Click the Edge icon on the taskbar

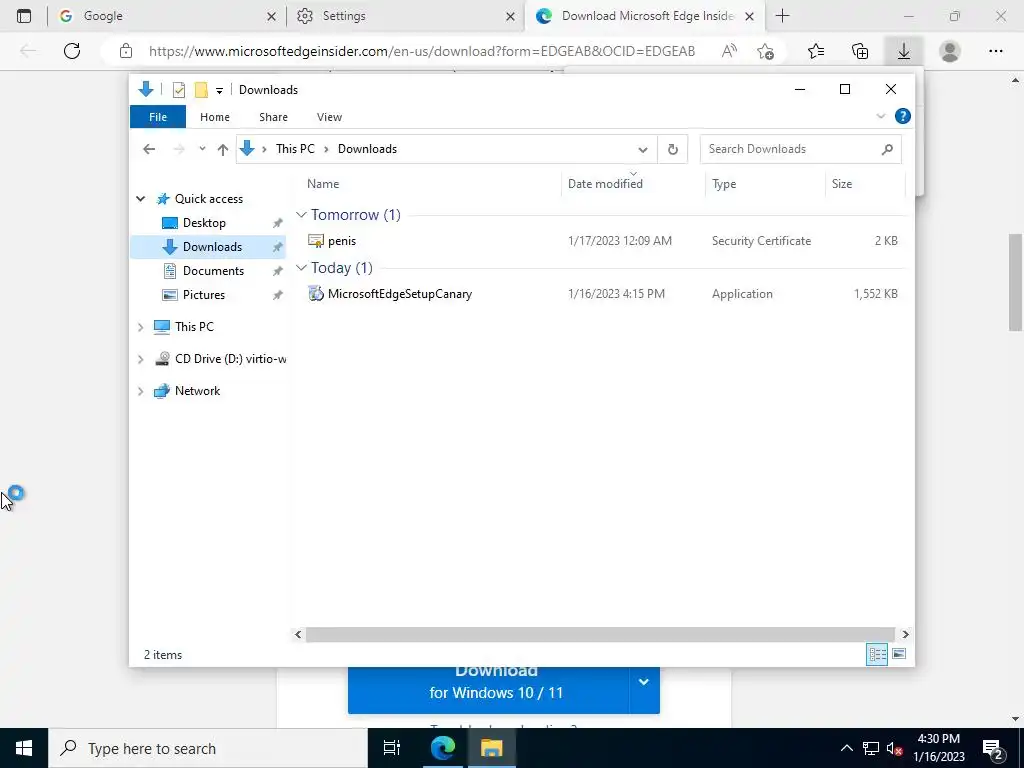click(442, 748)
